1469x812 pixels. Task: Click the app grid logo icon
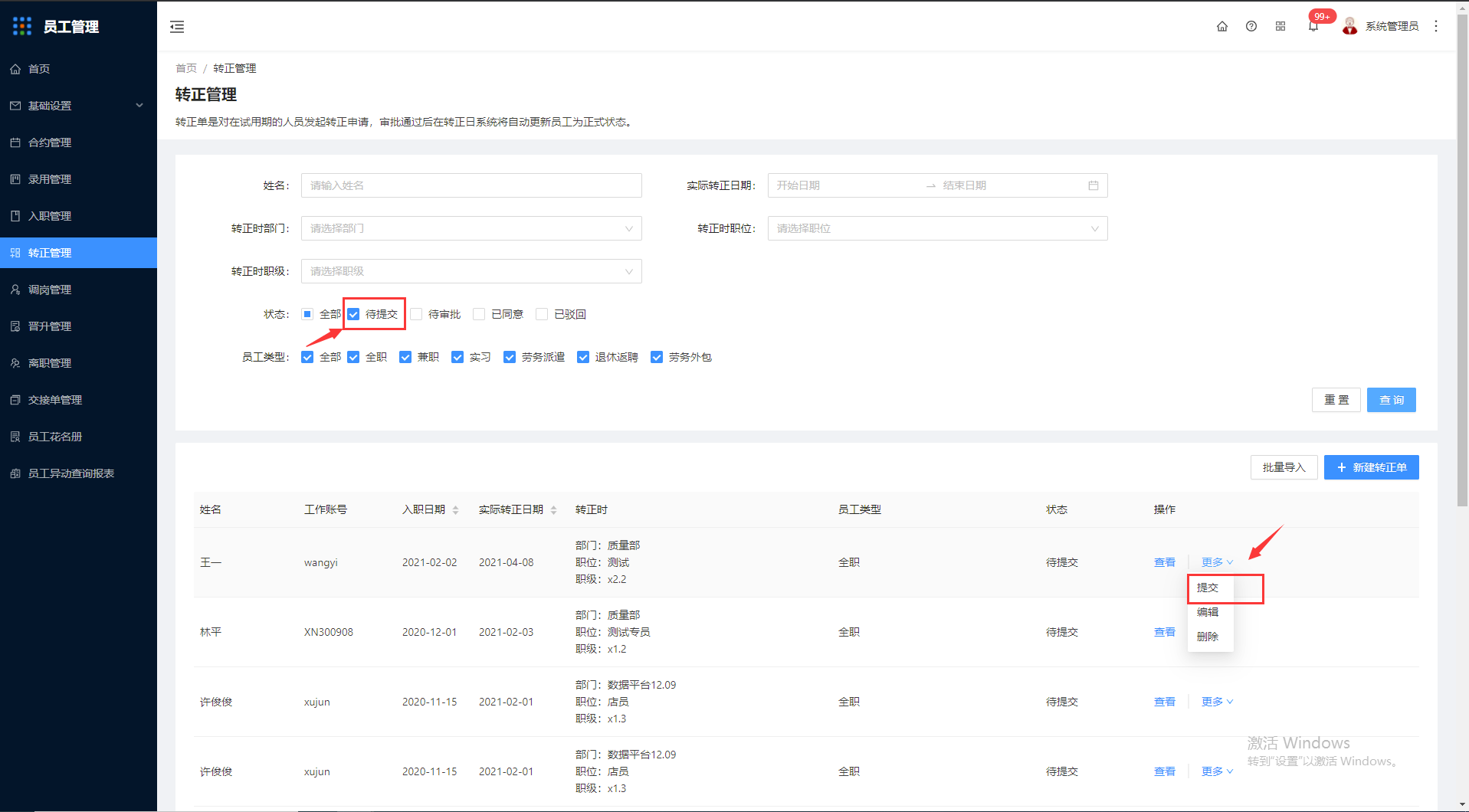point(22,26)
